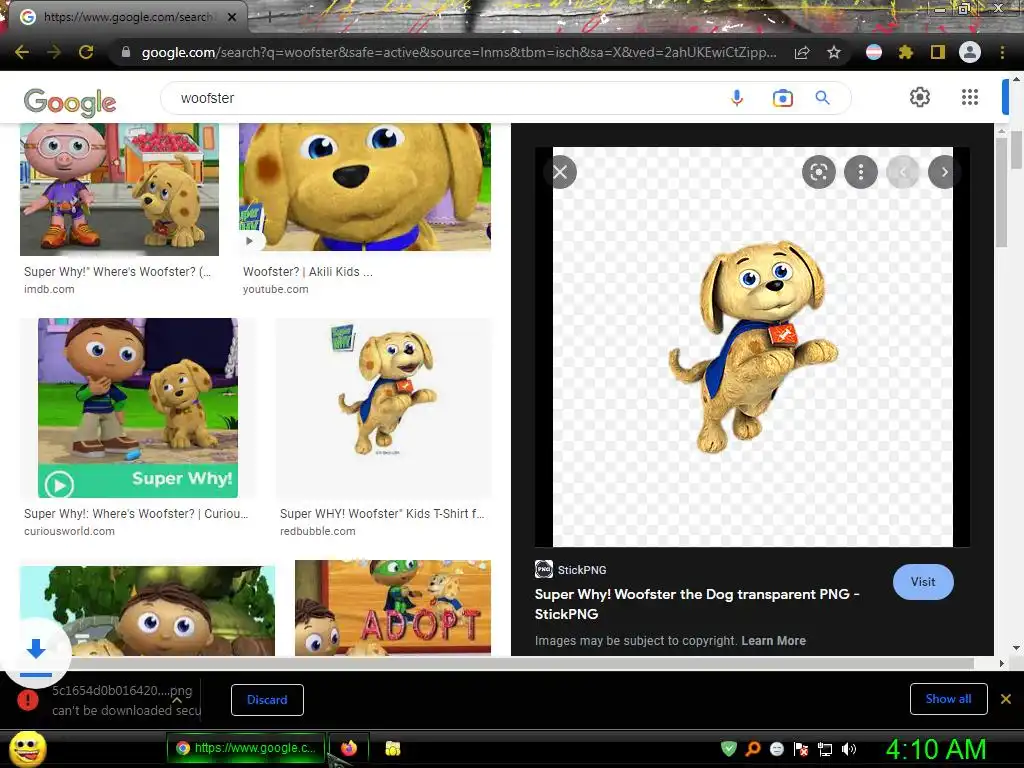Open the Chrome profile avatar
This screenshot has height=768, width=1024.
pos(970,52)
